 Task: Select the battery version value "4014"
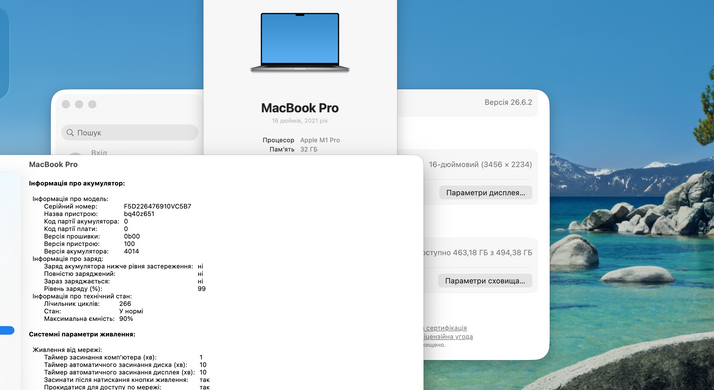click(132, 251)
